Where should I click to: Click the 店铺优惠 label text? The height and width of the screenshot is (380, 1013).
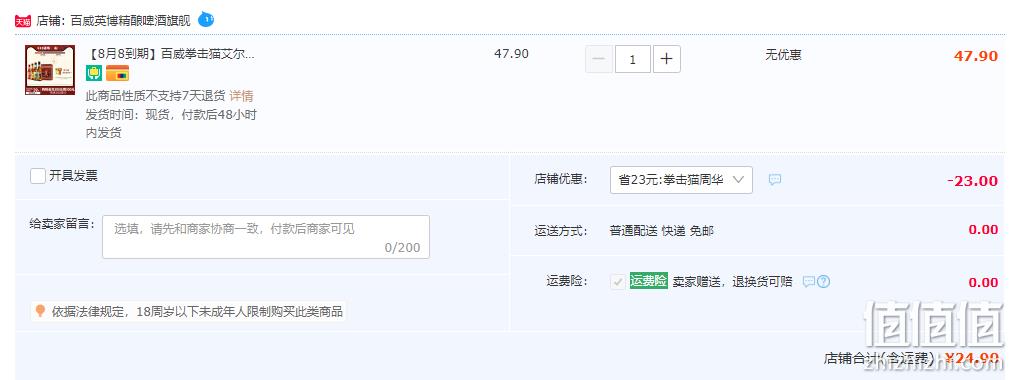tap(561, 179)
